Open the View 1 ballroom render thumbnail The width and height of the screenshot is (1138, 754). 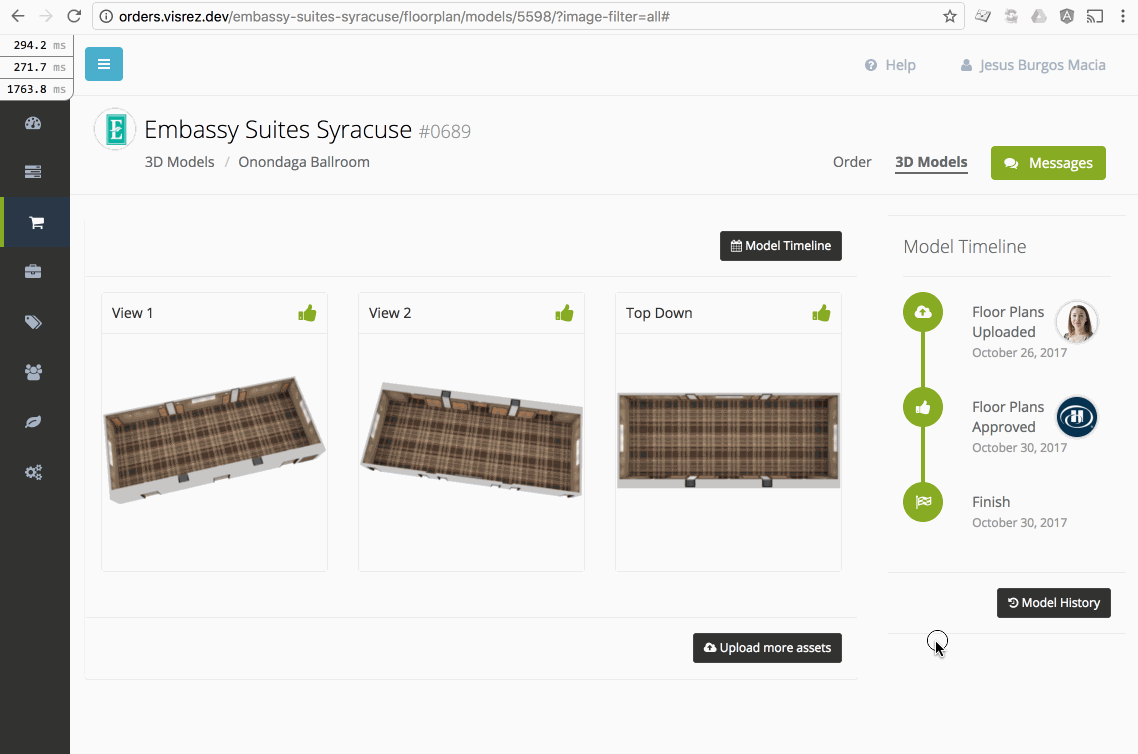point(214,440)
